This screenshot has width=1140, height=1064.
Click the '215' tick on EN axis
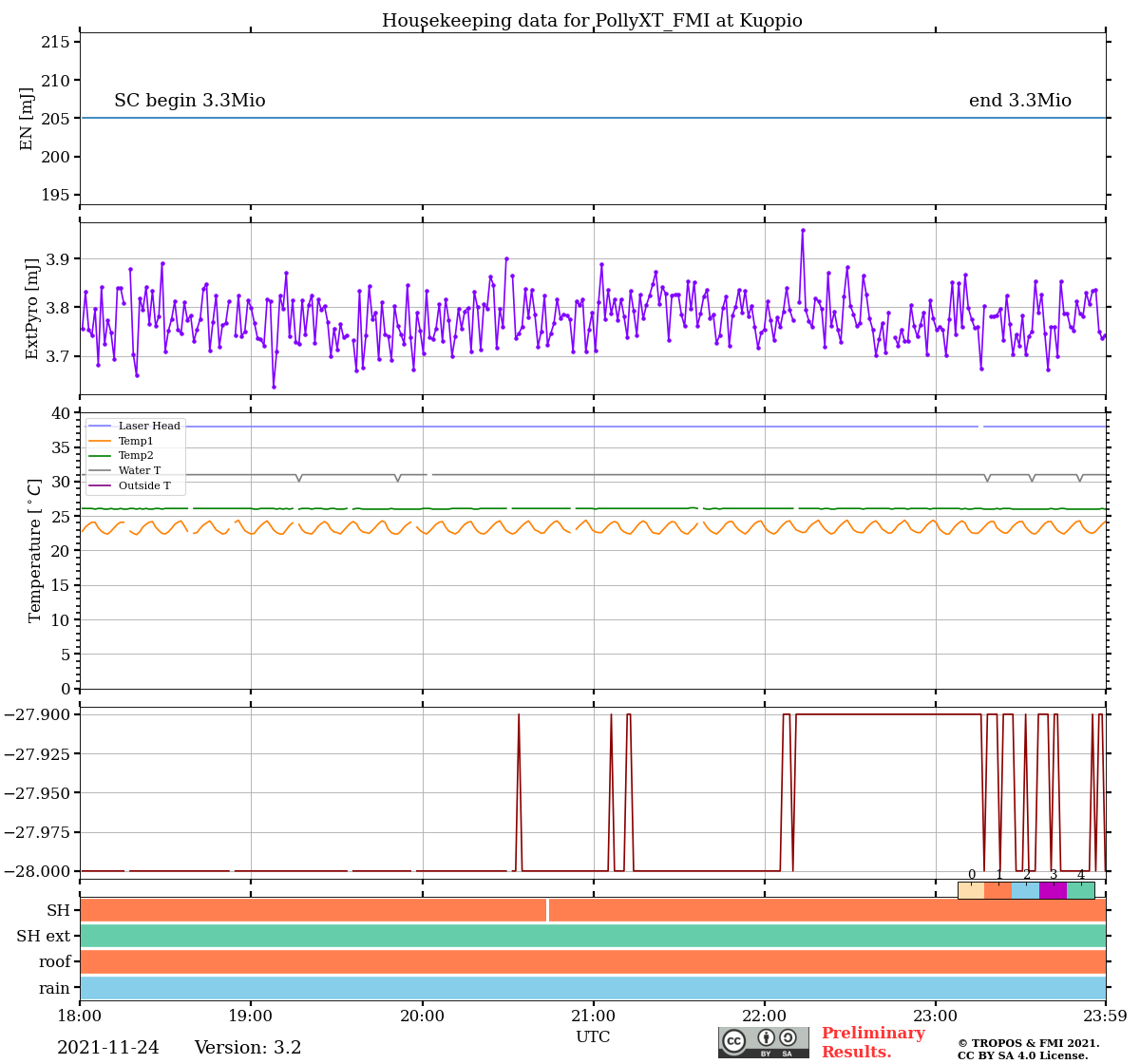[x=55, y=43]
